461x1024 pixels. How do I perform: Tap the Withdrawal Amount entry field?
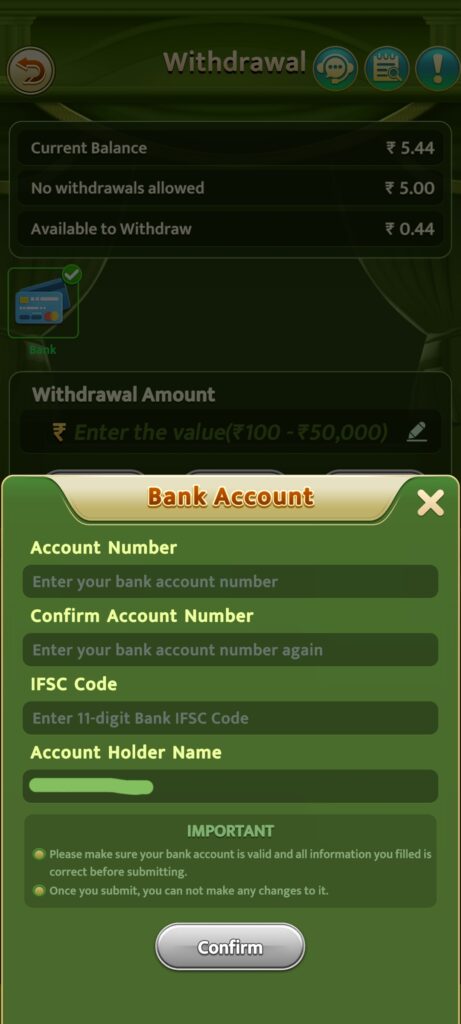coord(230,432)
